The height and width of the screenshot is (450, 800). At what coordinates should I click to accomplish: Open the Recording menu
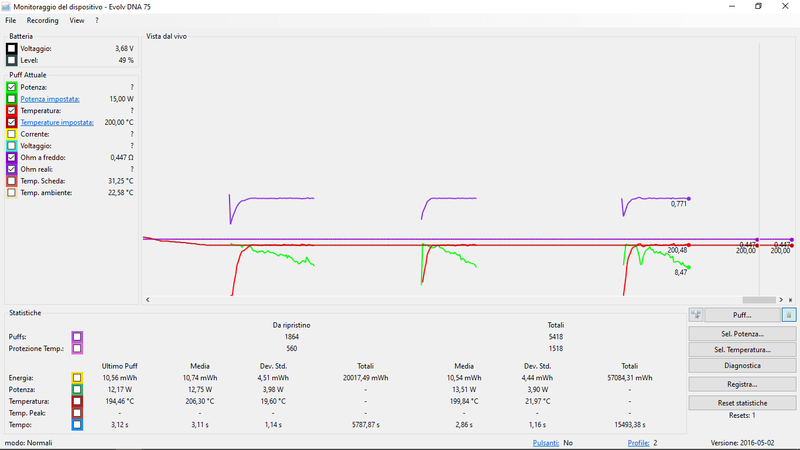tap(42, 20)
